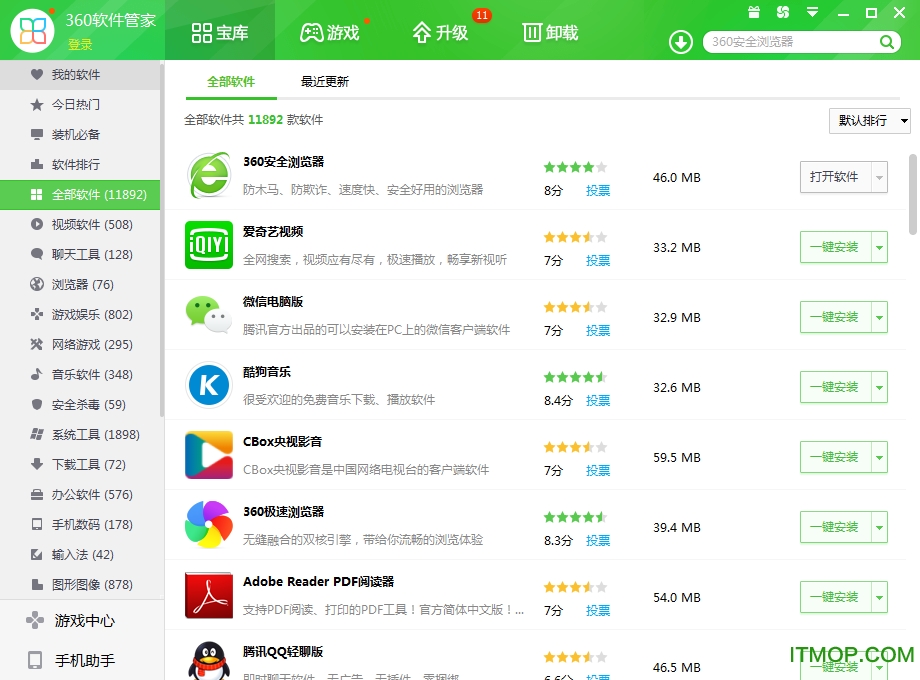Switch to 升级 top tab
The image size is (920, 680).
(x=440, y=32)
